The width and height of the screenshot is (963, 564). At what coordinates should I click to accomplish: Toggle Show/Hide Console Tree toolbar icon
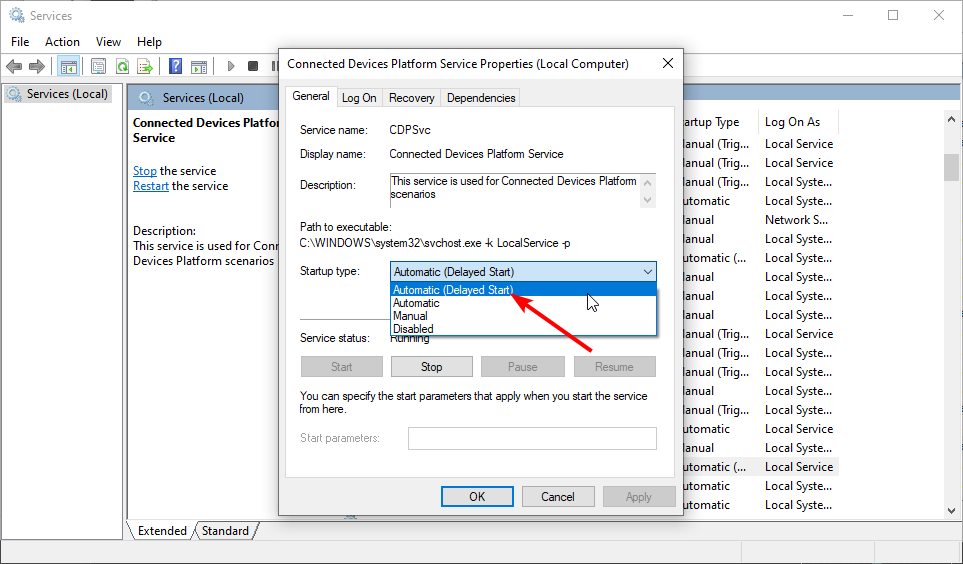(68, 66)
